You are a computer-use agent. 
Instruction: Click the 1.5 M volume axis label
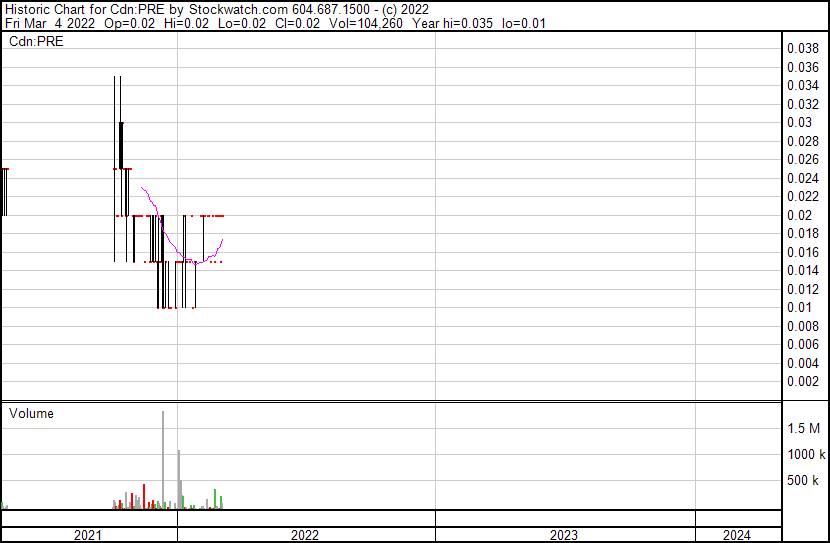point(803,428)
